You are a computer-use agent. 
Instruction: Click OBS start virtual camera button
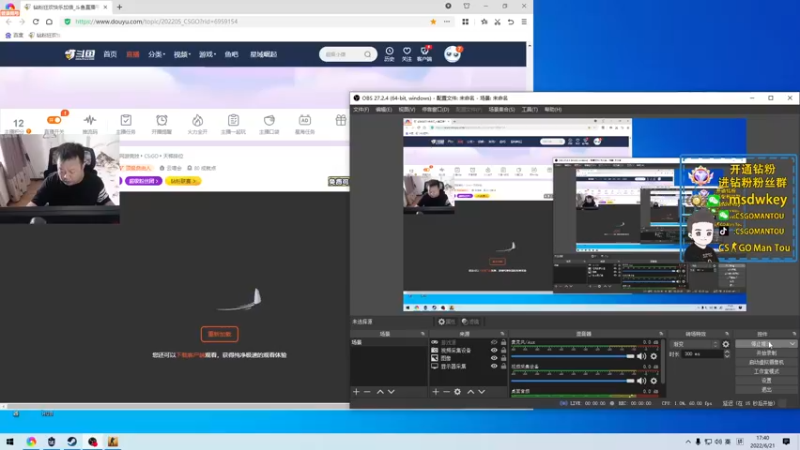click(766, 362)
